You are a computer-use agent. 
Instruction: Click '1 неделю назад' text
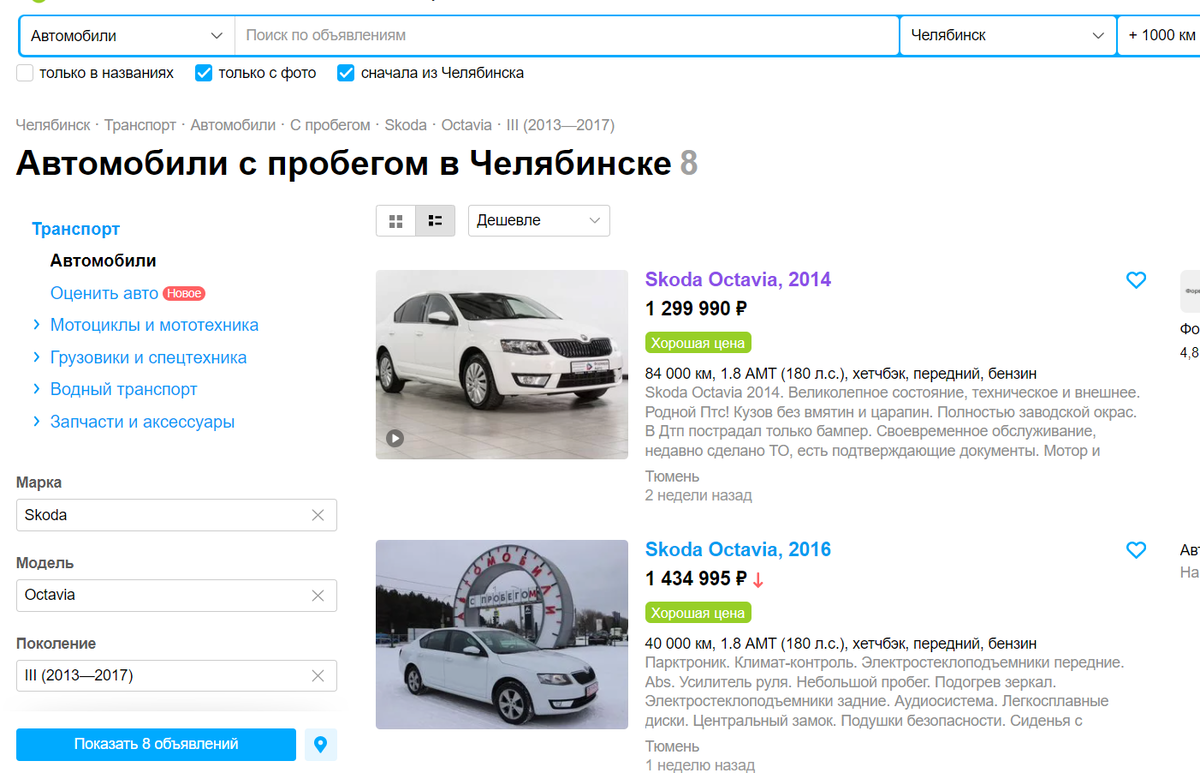tap(700, 766)
